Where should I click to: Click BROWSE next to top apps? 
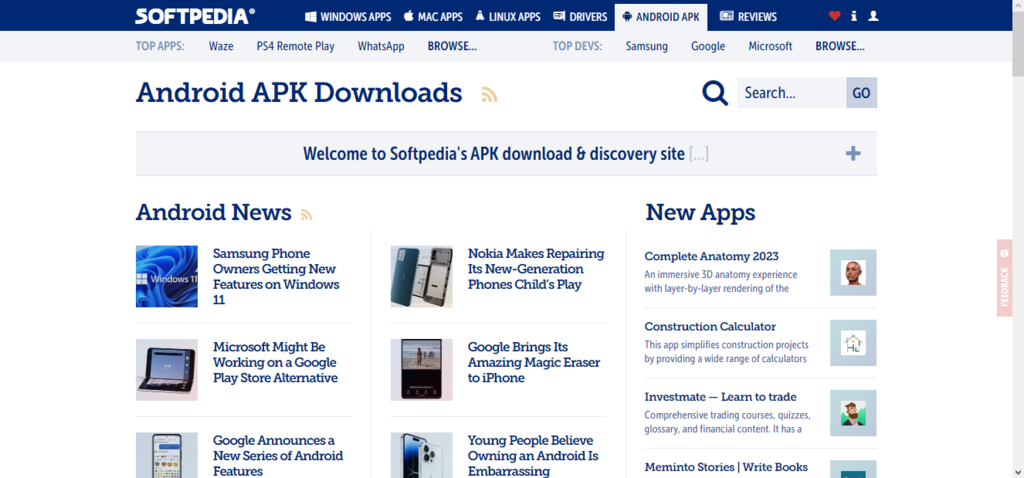(x=452, y=46)
